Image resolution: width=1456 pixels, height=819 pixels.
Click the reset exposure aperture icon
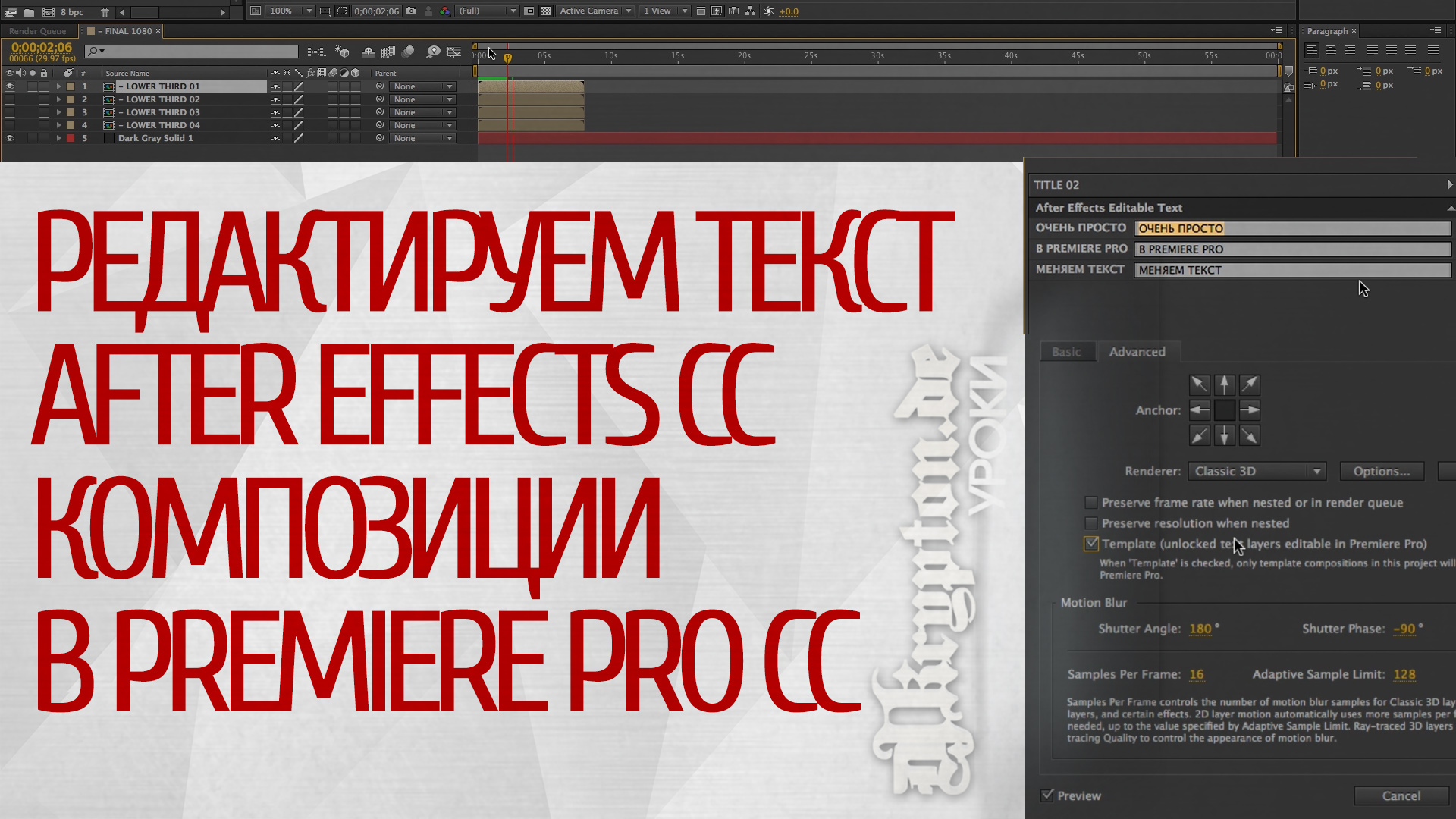(769, 11)
